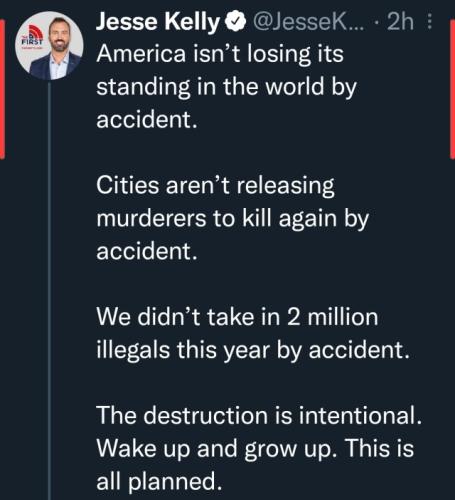
Task: Click the dot separator before the timestamp
Action: point(377,23)
